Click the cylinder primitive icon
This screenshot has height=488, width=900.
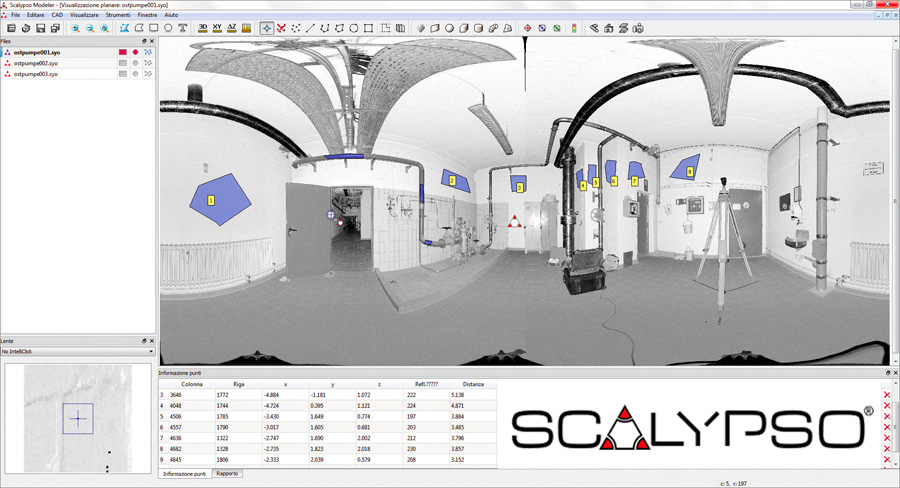[479, 28]
